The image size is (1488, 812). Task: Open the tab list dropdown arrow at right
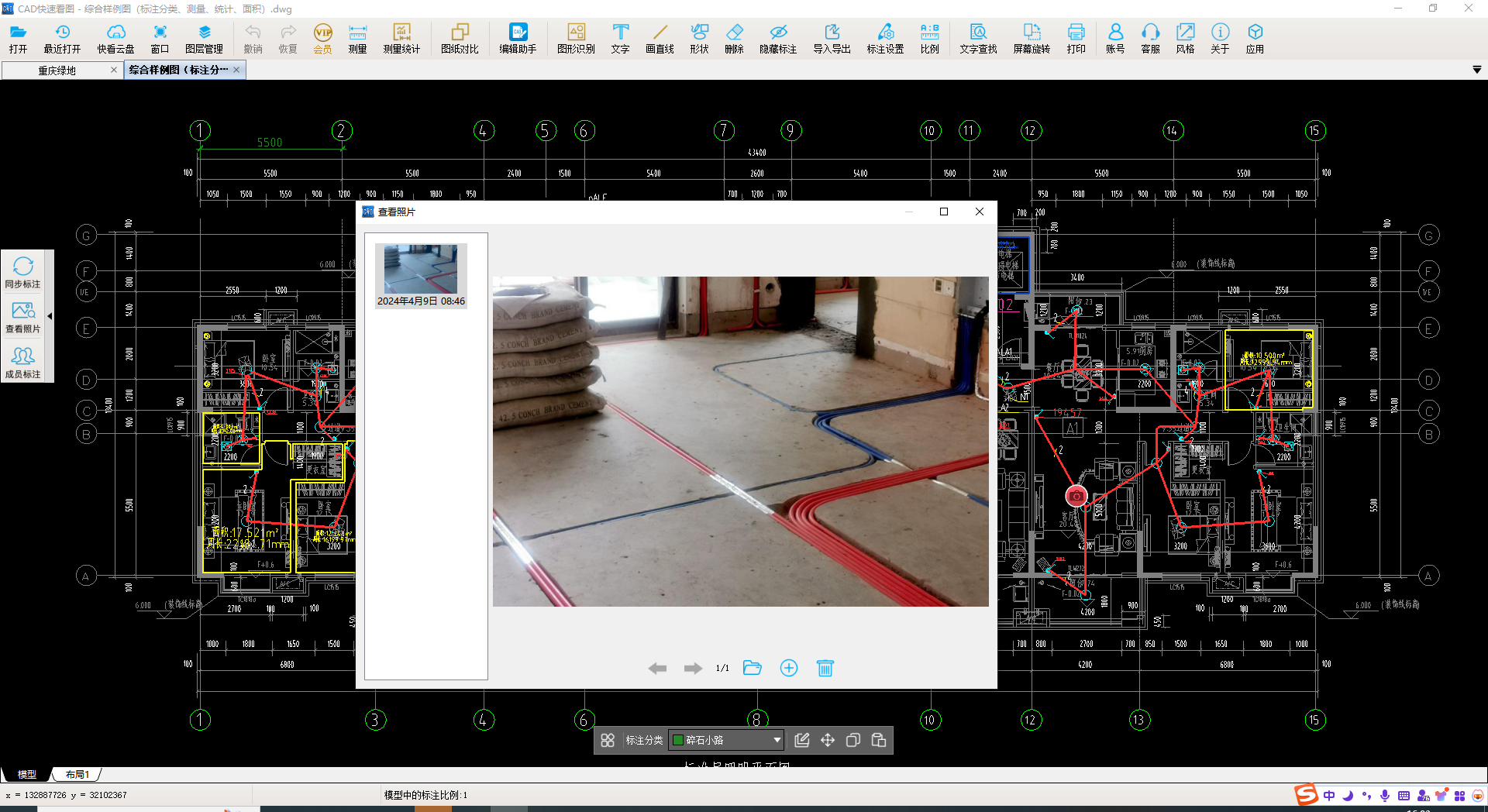1476,70
